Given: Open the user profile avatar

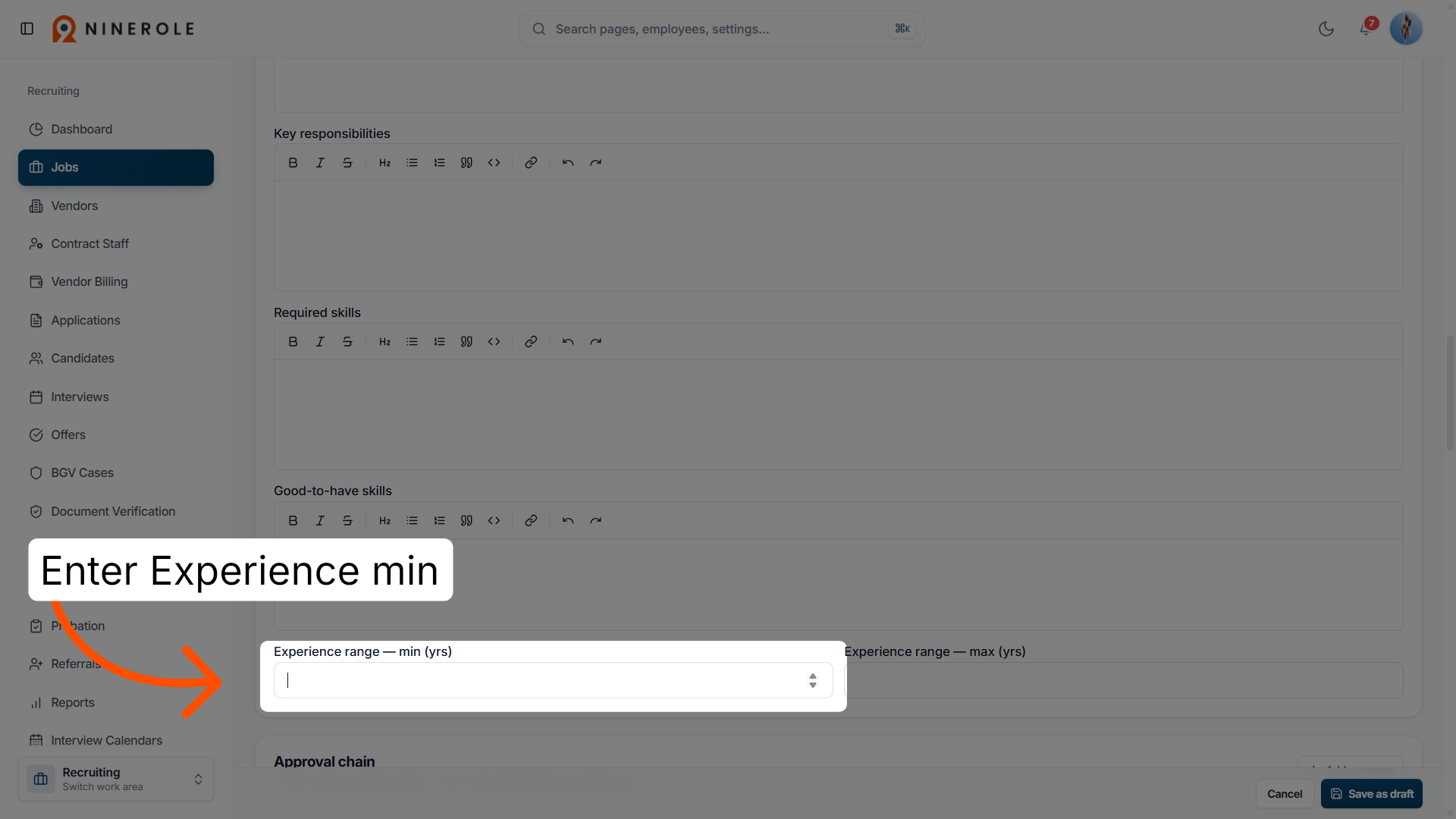Looking at the screenshot, I should click(1406, 29).
